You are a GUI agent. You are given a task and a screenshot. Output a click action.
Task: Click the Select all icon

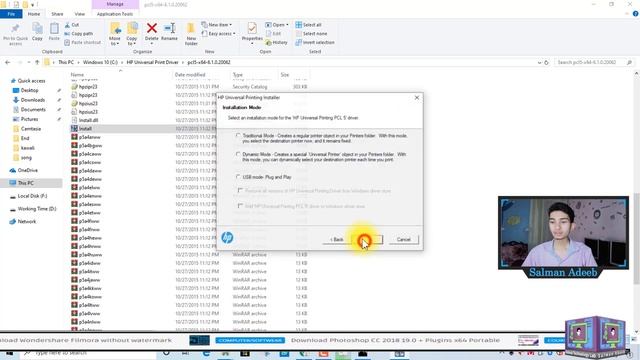[x=299, y=25]
